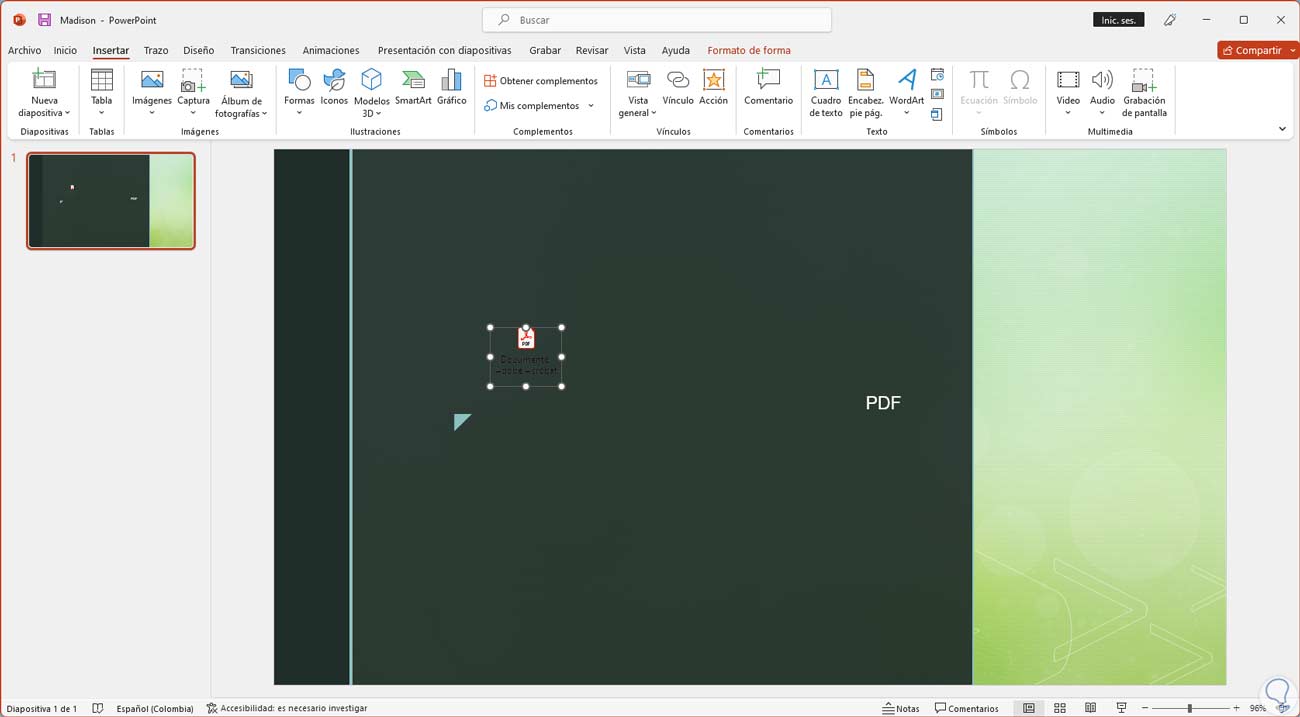This screenshot has height=717, width=1300.
Task: Insert a Gráfico chart
Action: tap(452, 87)
